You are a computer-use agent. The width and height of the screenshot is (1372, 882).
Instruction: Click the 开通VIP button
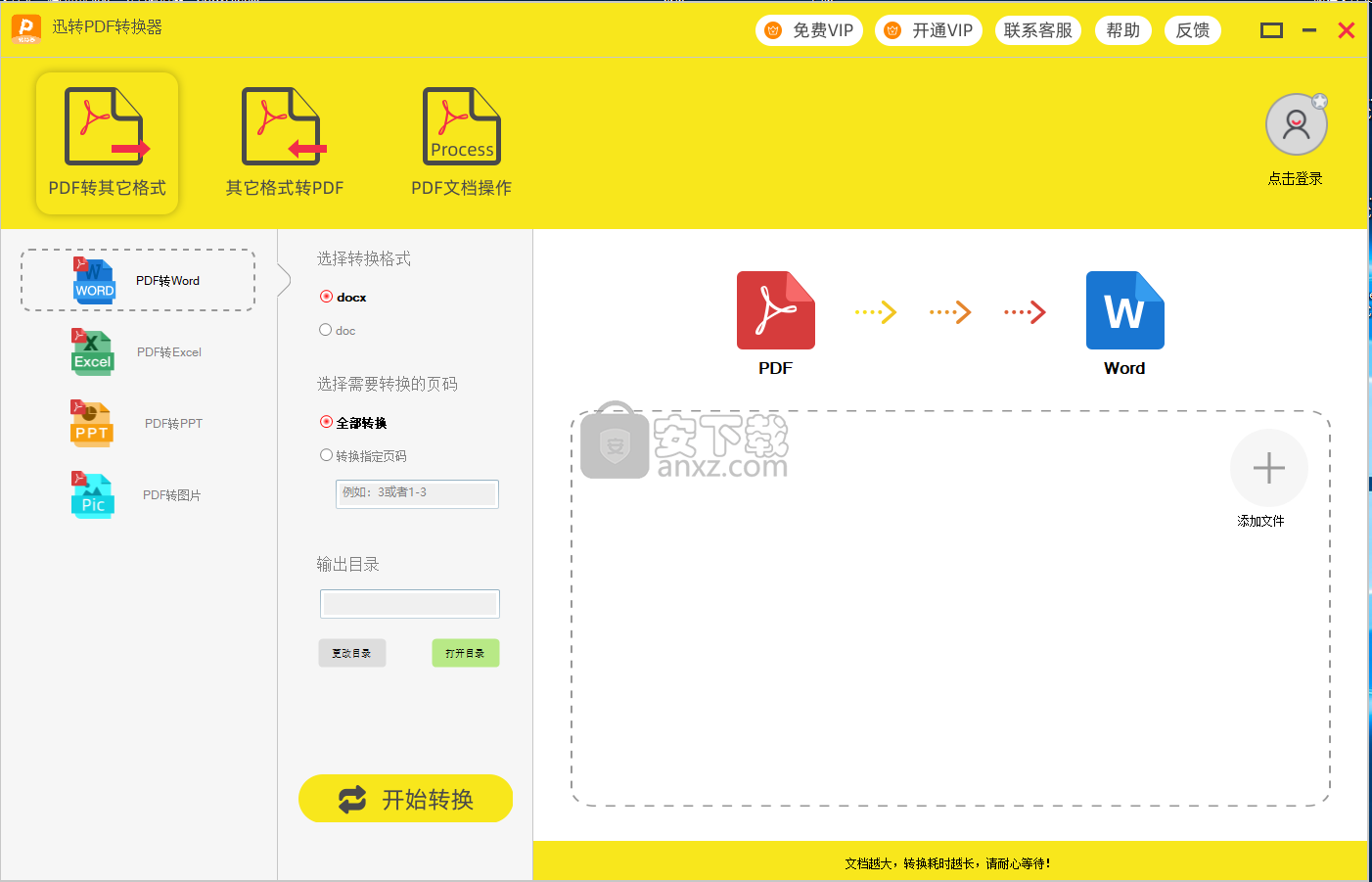tap(929, 30)
